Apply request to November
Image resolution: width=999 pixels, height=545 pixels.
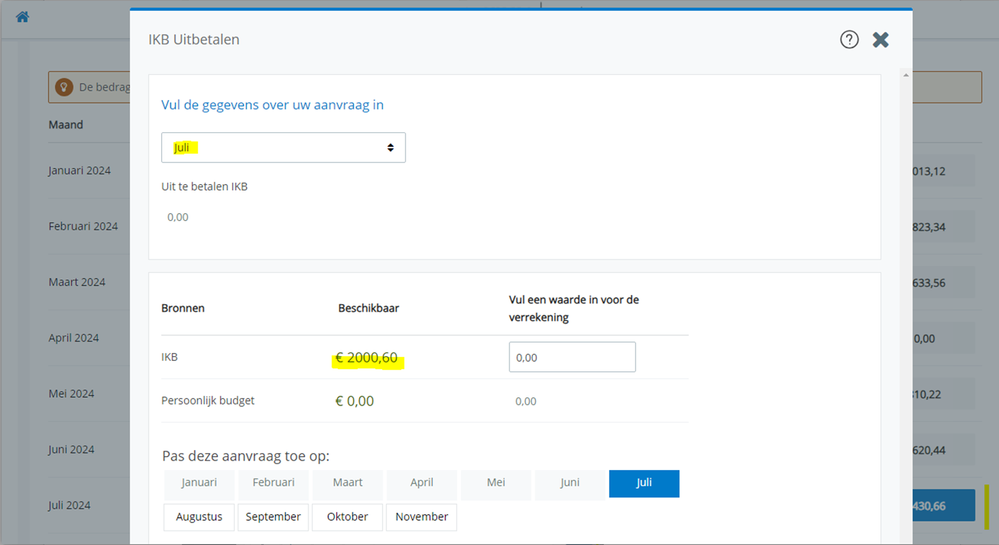tap(421, 517)
